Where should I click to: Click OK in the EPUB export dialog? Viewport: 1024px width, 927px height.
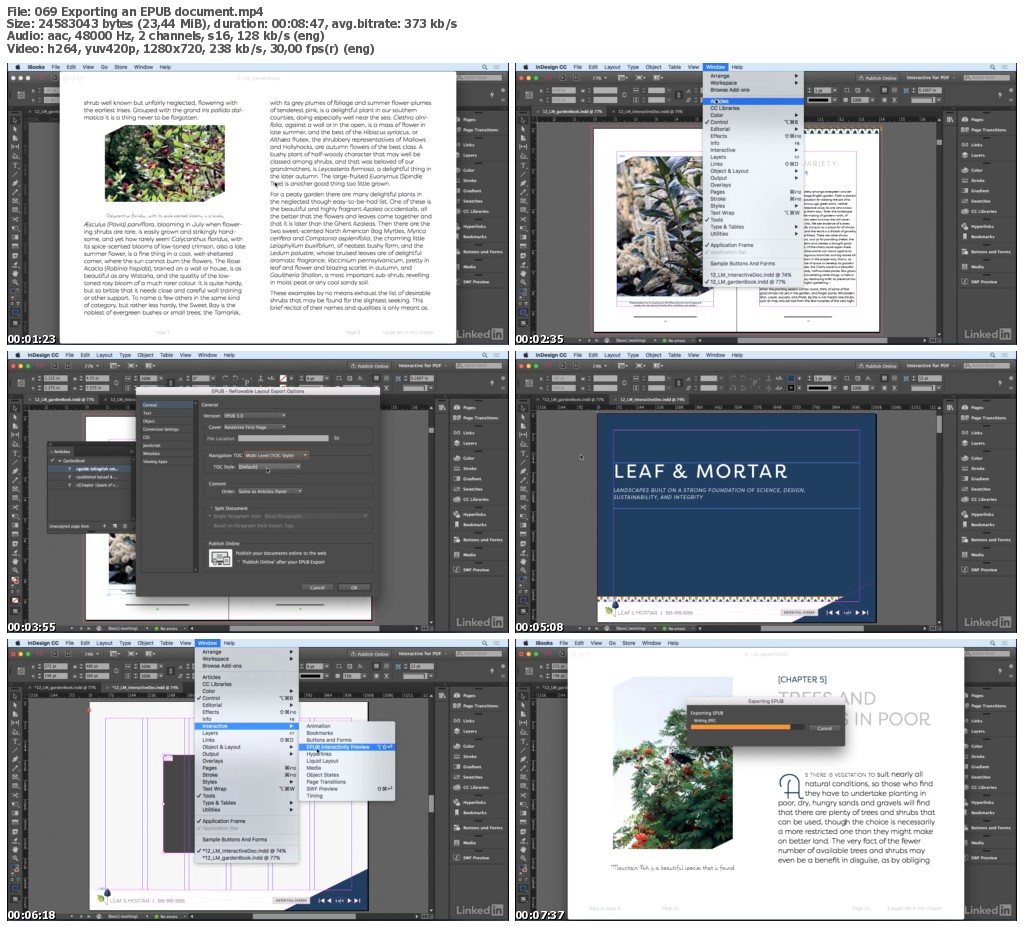355,587
